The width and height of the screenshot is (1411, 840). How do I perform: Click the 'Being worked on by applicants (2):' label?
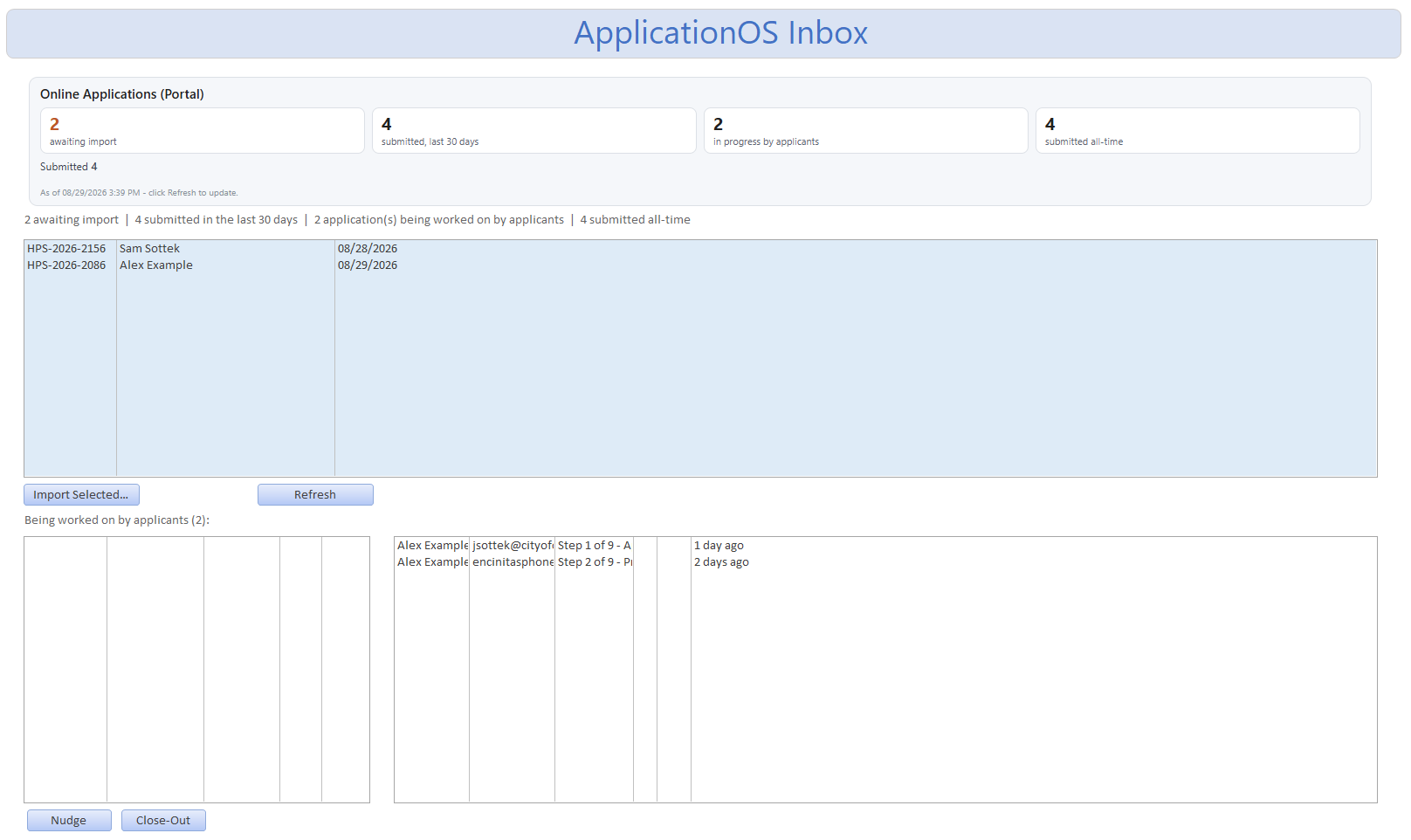(x=117, y=520)
